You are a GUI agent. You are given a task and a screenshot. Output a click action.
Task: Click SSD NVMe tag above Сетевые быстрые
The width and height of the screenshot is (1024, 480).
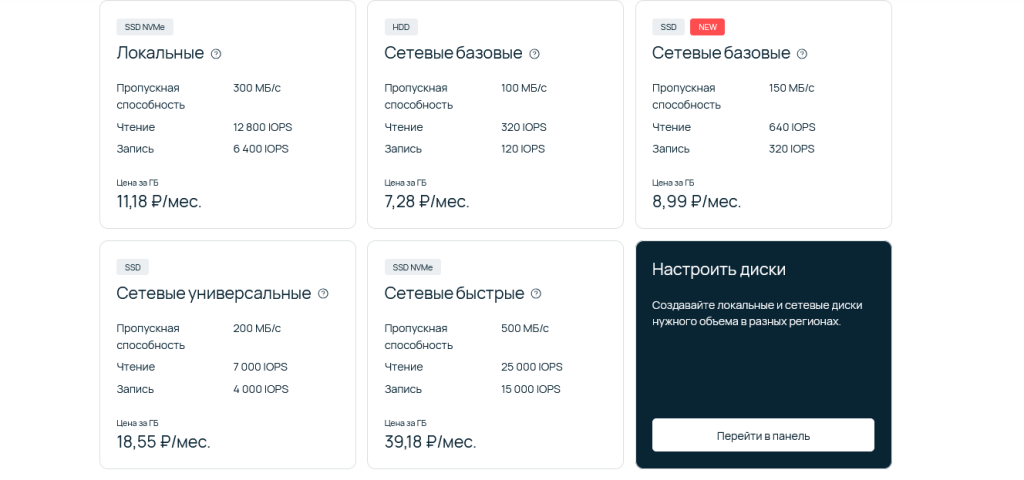(x=412, y=267)
